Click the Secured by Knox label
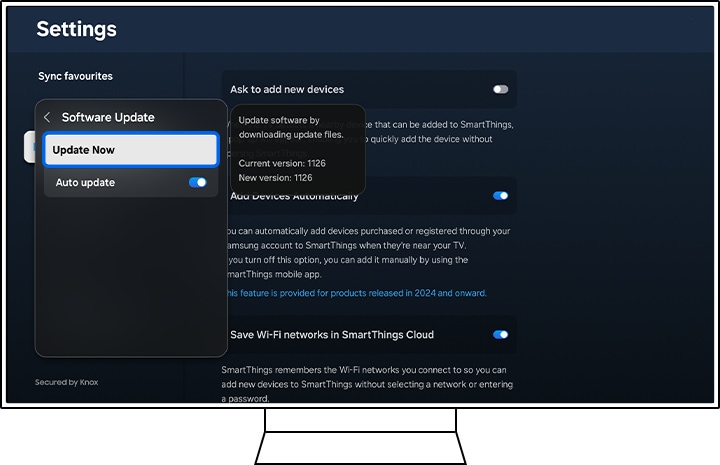The width and height of the screenshot is (720, 465). coord(66,382)
